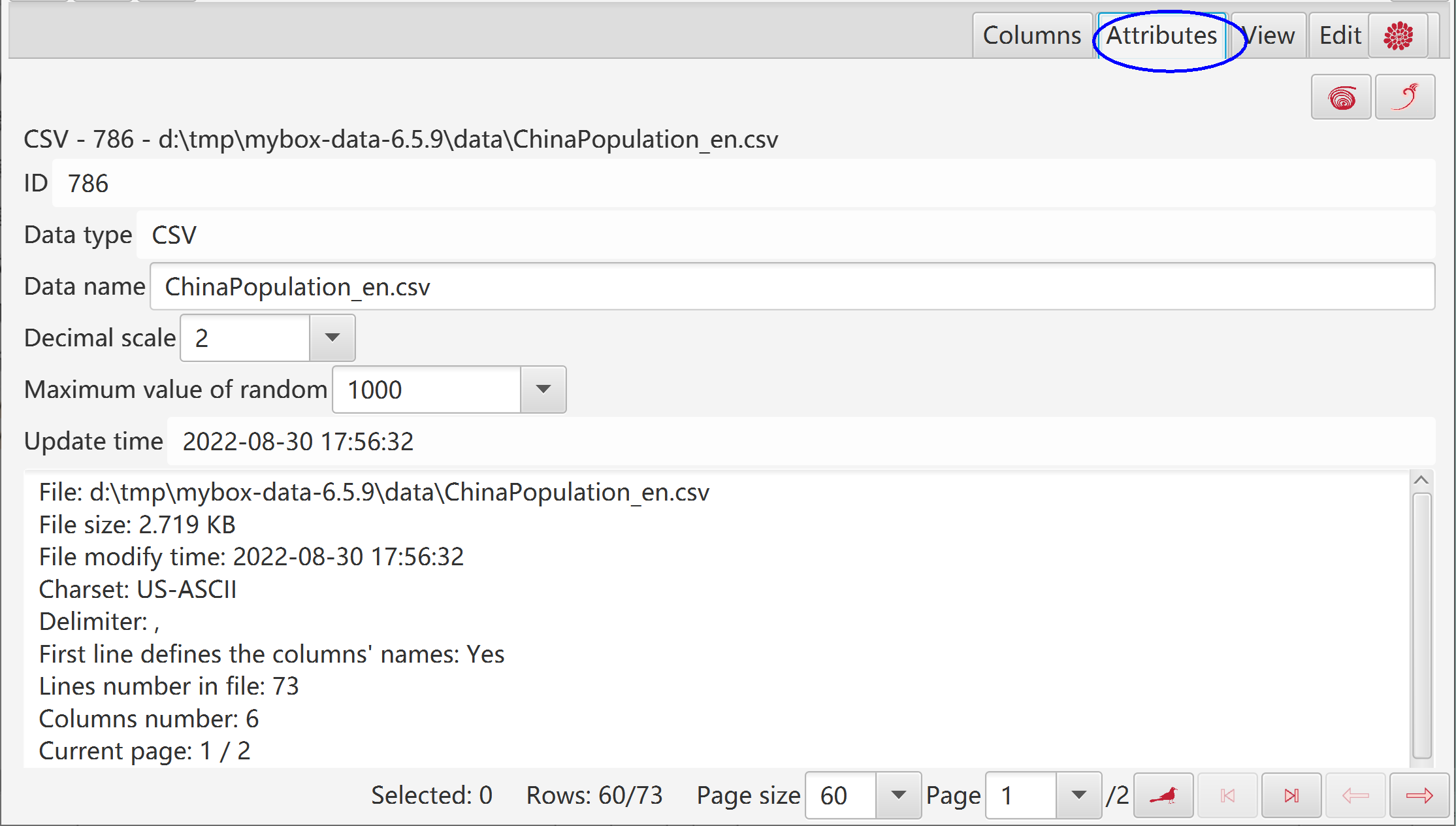Click the red spiral recover icon button
The image size is (1456, 826).
(x=1341, y=97)
